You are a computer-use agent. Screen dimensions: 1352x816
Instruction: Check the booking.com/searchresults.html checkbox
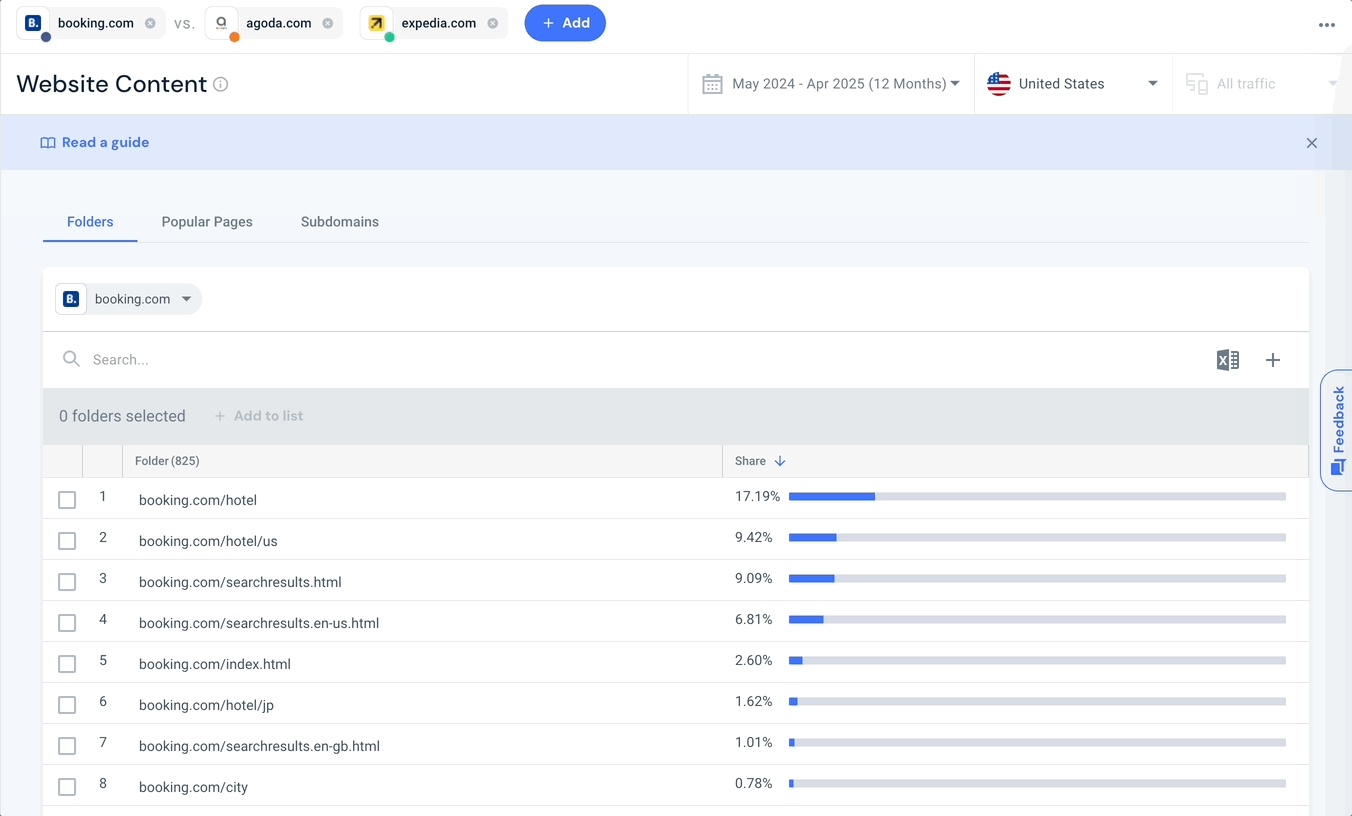point(67,582)
